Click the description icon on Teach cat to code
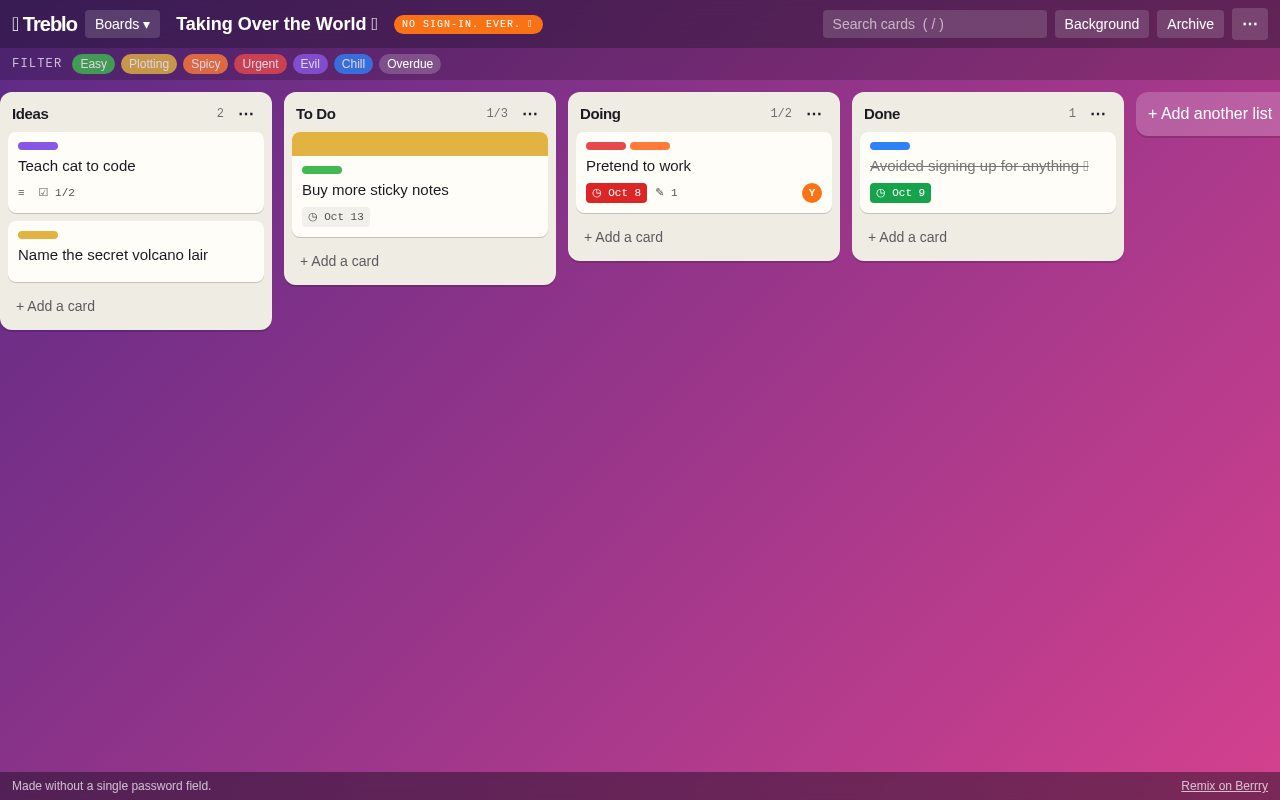The width and height of the screenshot is (1280, 800). 21,193
